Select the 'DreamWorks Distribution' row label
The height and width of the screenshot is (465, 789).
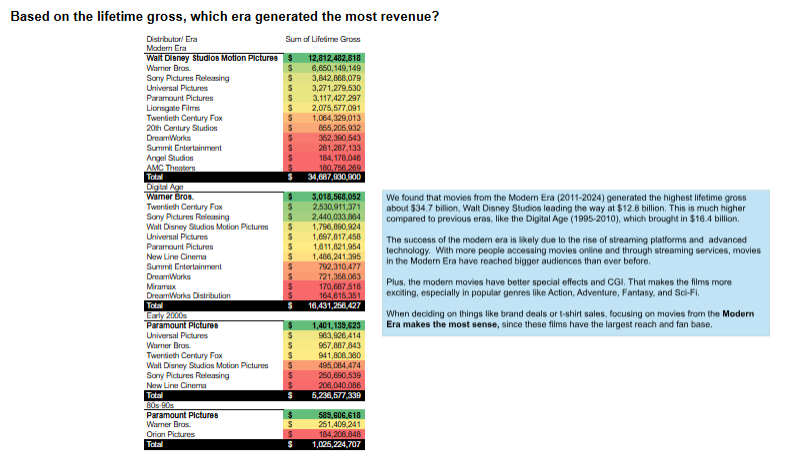[x=188, y=296]
